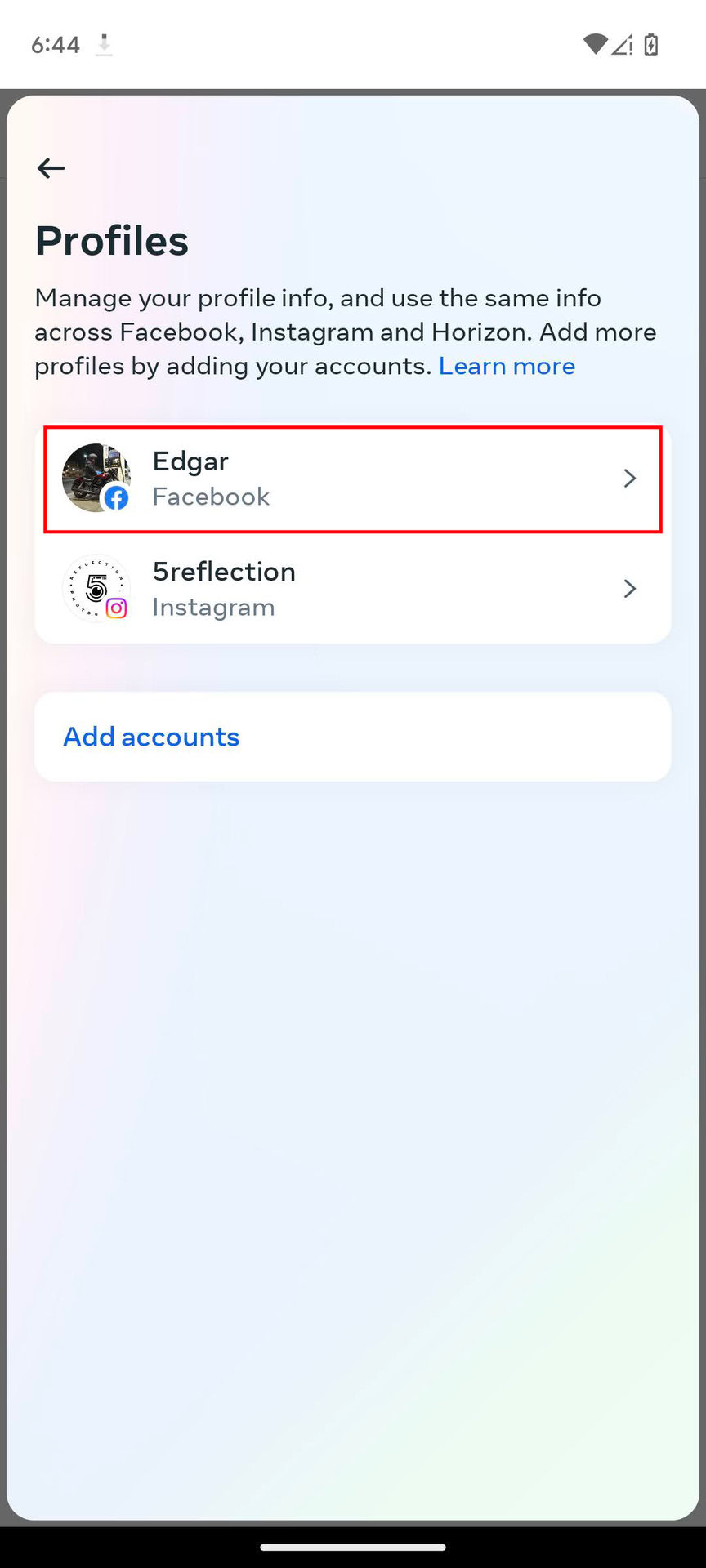
Task: Tap the cellular signal icon
Action: tap(623, 44)
